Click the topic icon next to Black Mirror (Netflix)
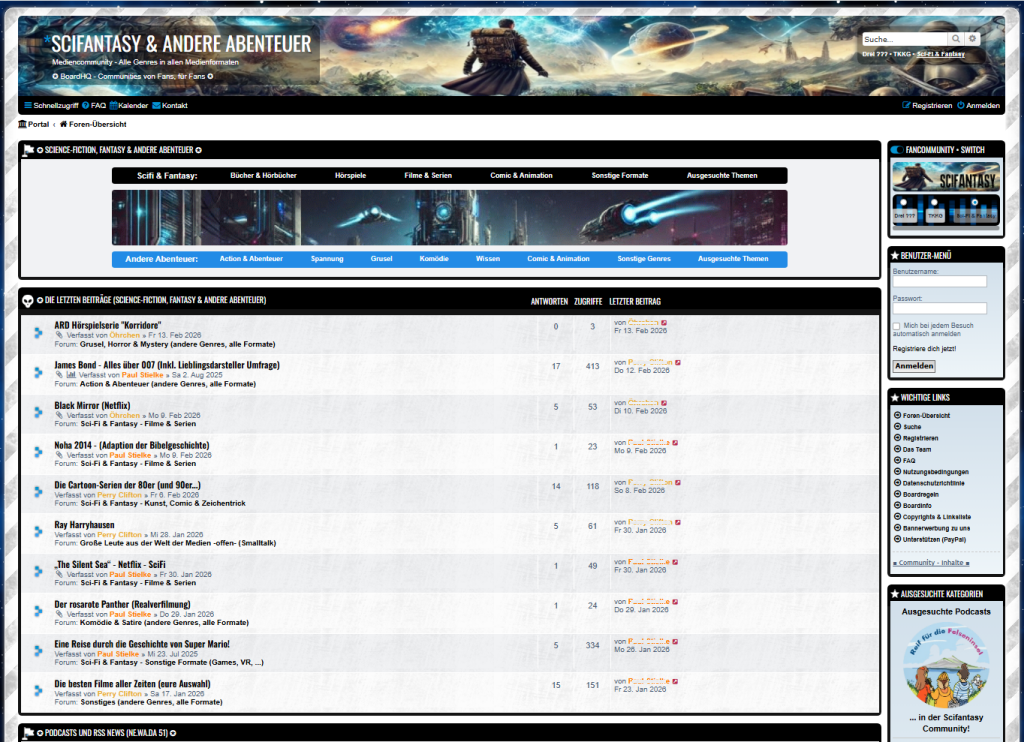The image size is (1024, 742). (x=39, y=411)
